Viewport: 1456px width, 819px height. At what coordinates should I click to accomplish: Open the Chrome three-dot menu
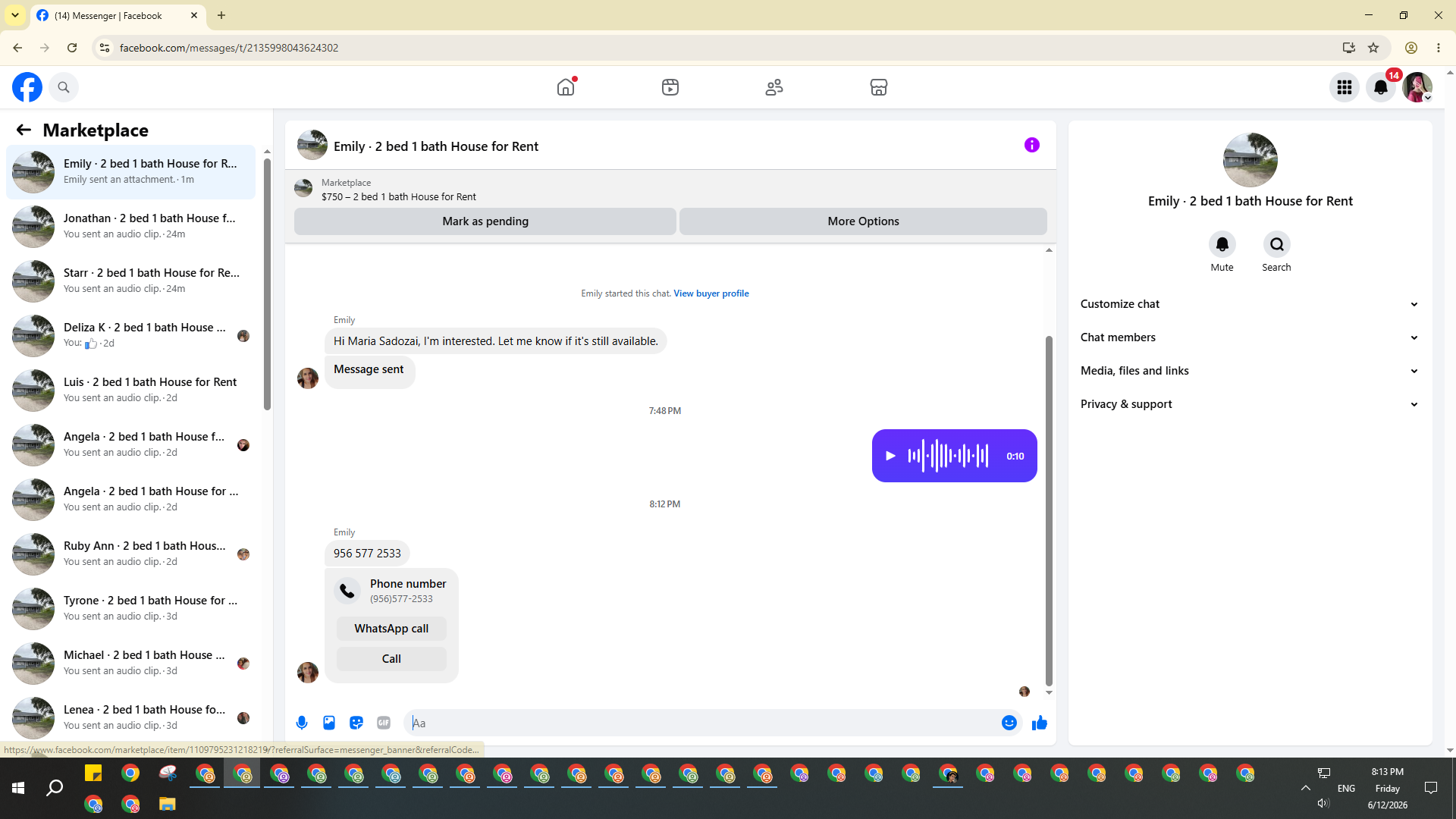coord(1439,48)
